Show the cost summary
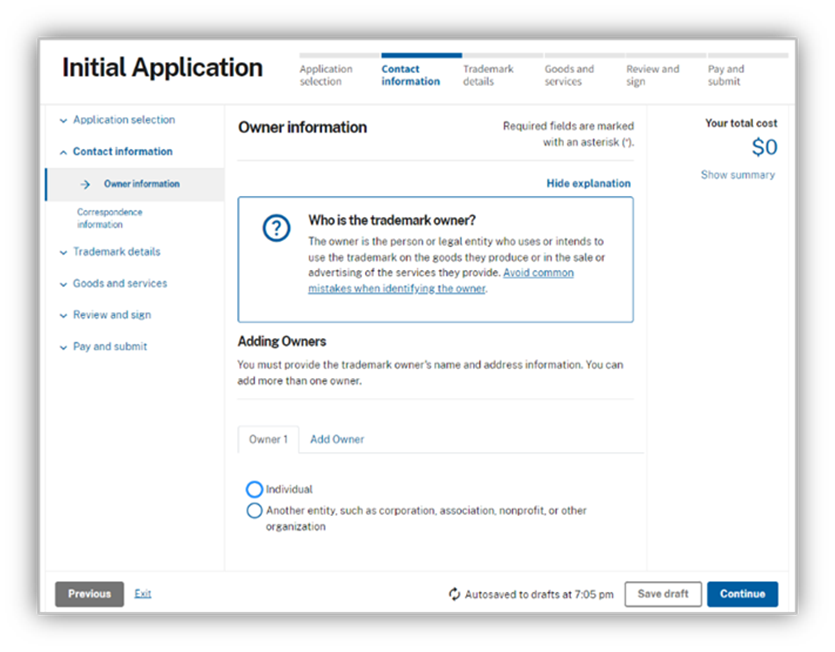The image size is (835, 652). pos(738,174)
